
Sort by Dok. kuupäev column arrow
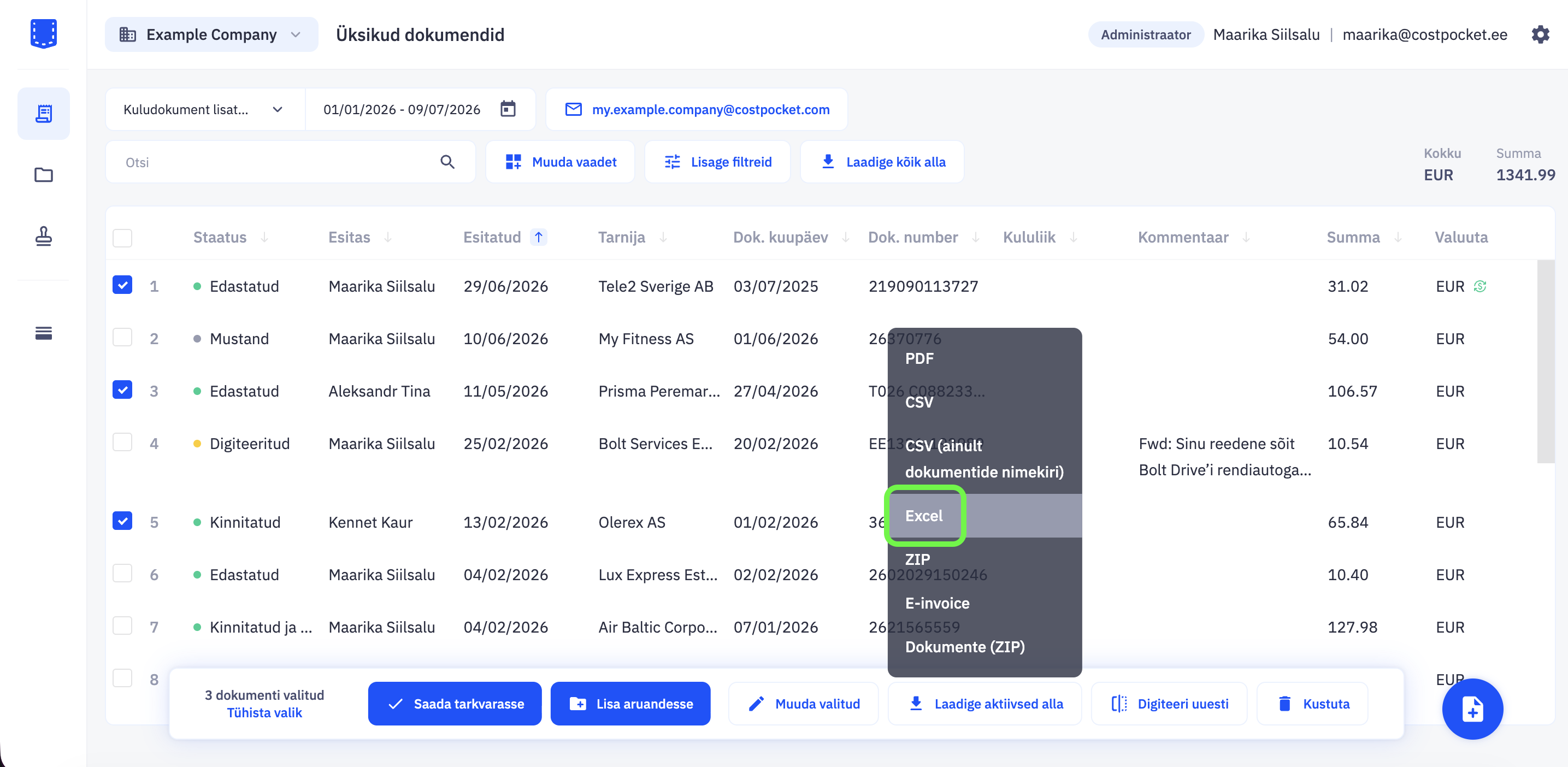pyautogui.click(x=846, y=237)
